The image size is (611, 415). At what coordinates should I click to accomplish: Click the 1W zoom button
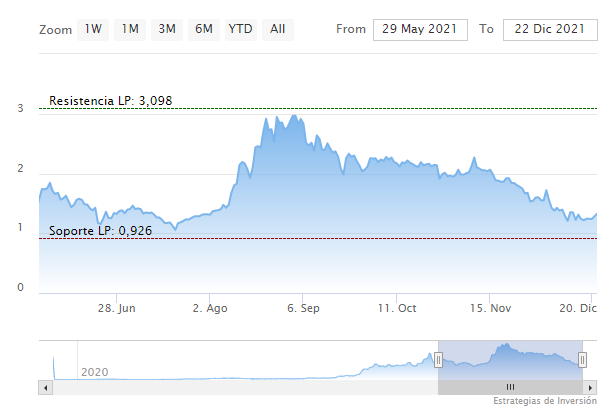point(93,29)
